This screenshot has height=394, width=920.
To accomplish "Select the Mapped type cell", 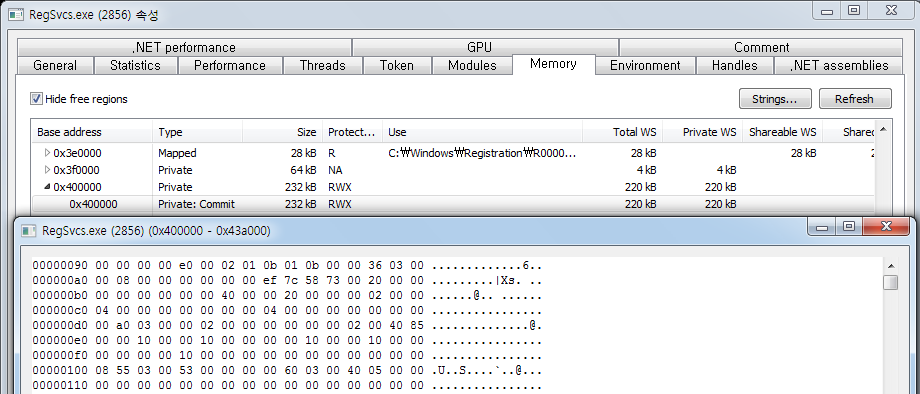I will (177, 153).
